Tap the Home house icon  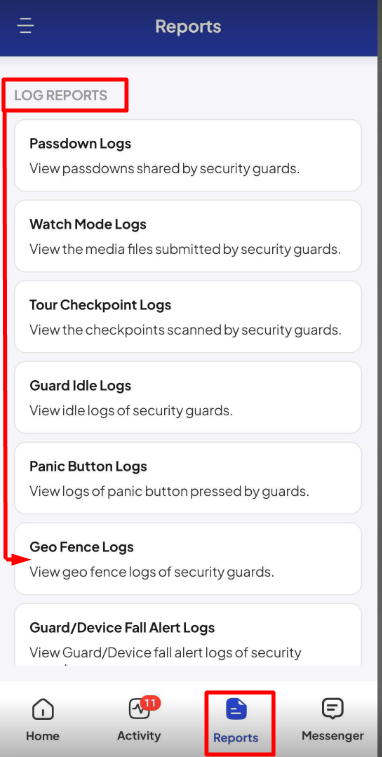pos(42,710)
